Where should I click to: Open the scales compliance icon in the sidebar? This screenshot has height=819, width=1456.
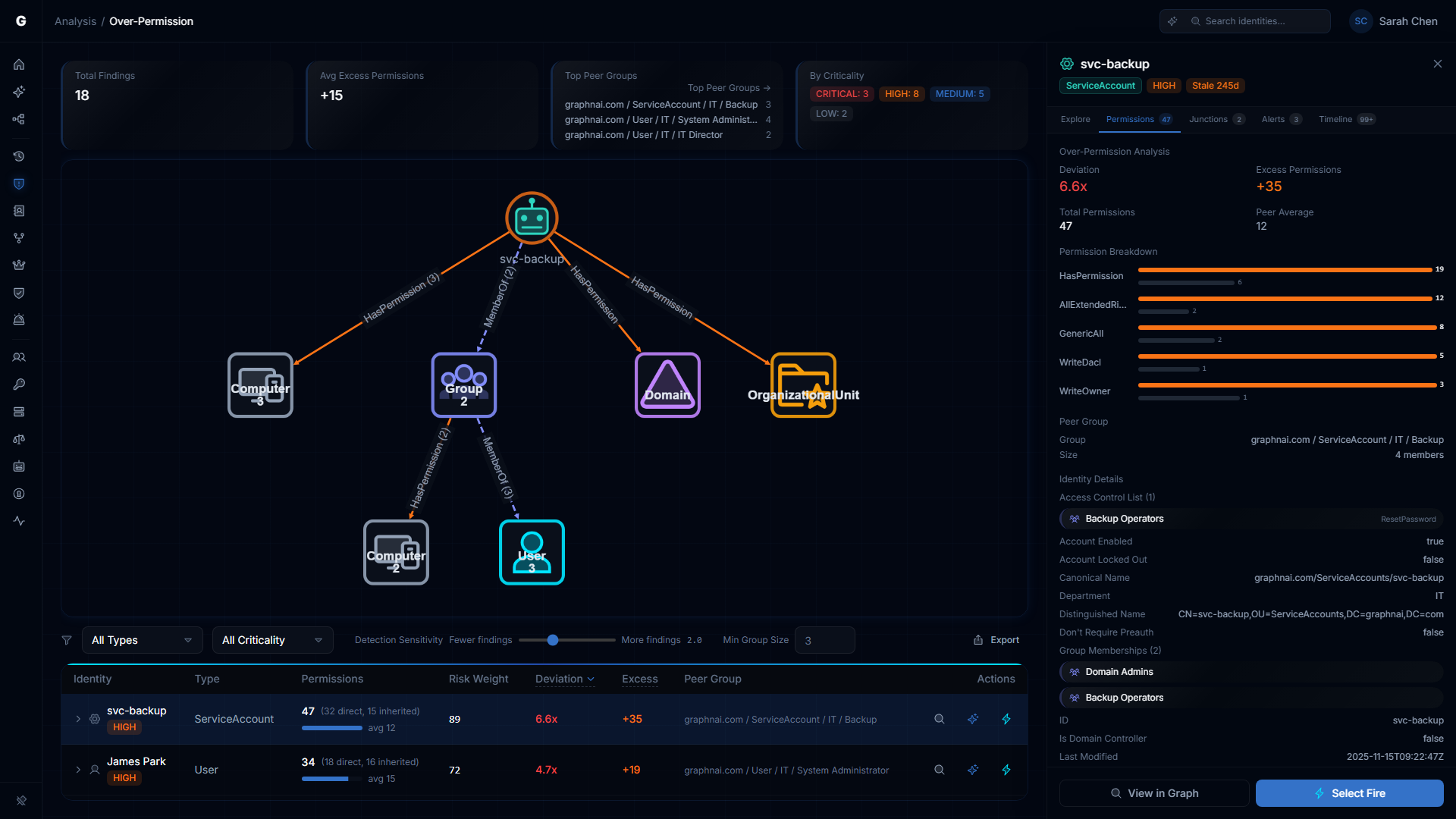click(19, 439)
